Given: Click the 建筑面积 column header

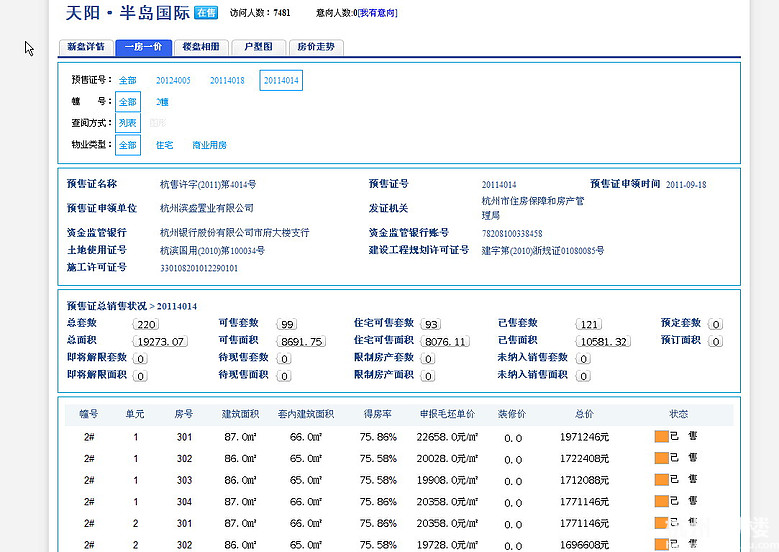Looking at the screenshot, I should (x=240, y=414).
